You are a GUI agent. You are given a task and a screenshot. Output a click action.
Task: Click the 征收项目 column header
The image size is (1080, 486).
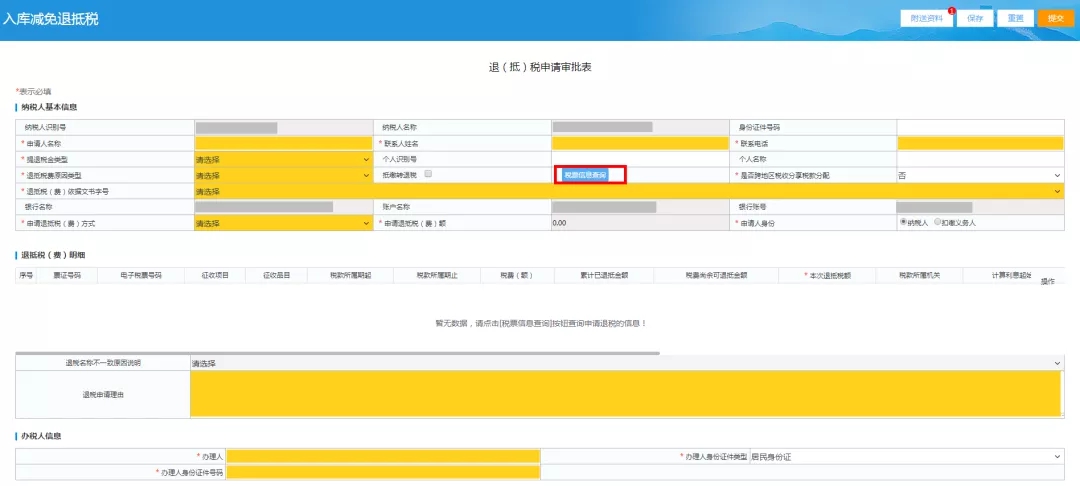point(215,275)
